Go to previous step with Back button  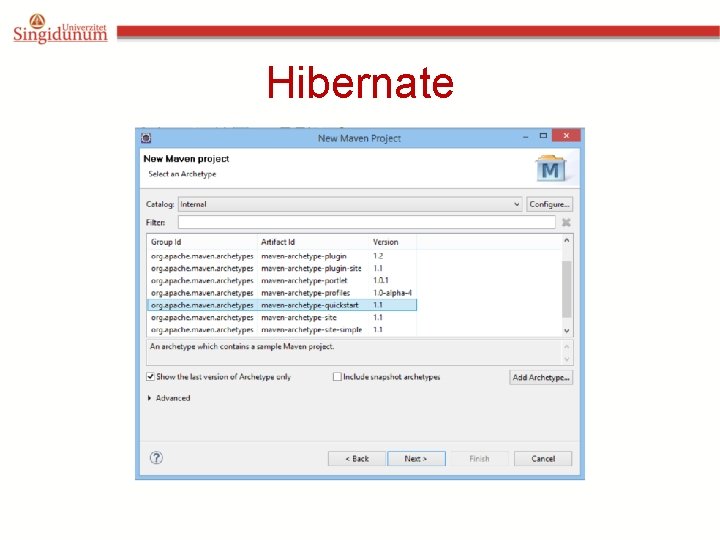pyautogui.click(x=357, y=459)
